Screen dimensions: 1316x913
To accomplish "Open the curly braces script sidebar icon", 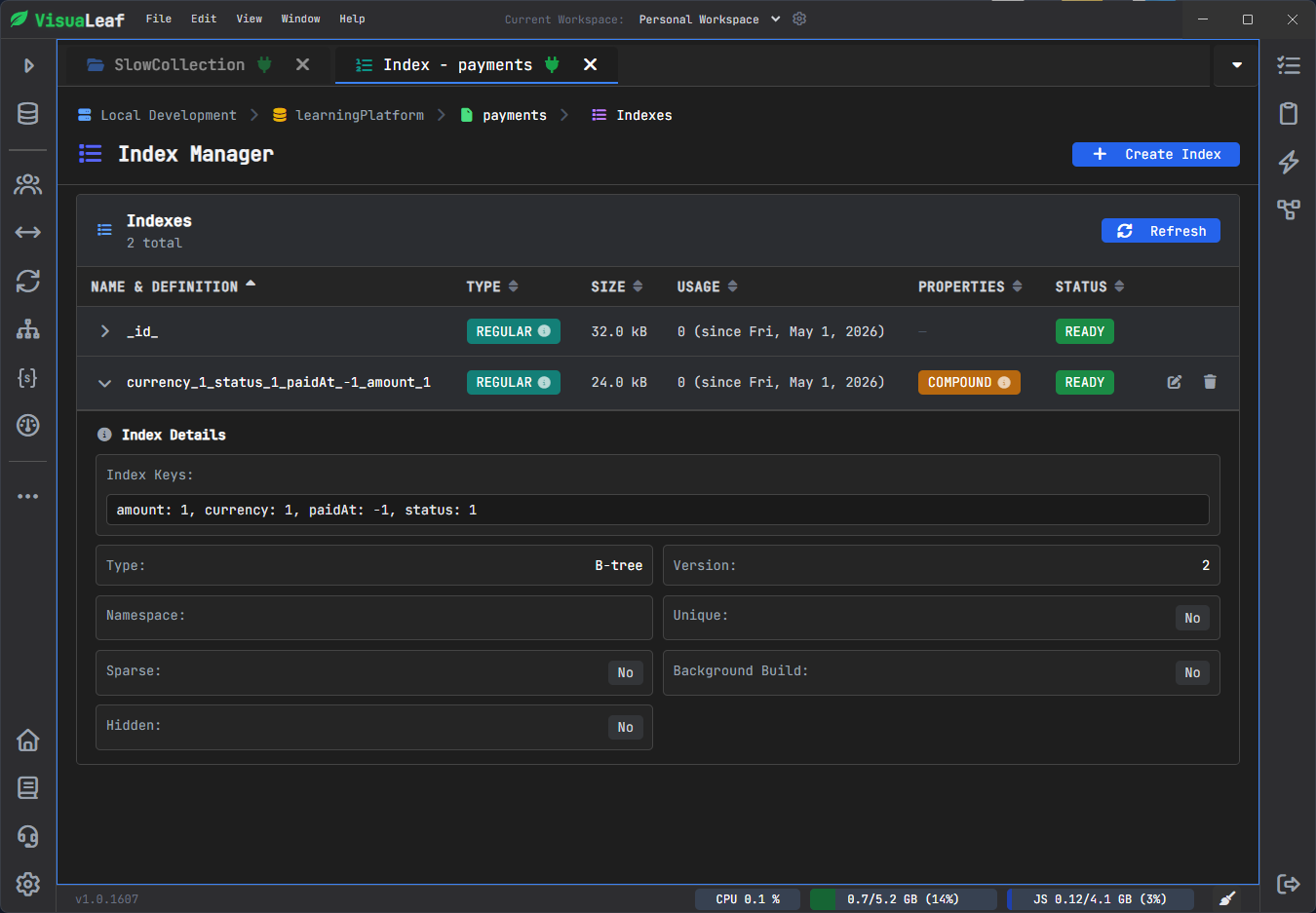I will point(28,377).
